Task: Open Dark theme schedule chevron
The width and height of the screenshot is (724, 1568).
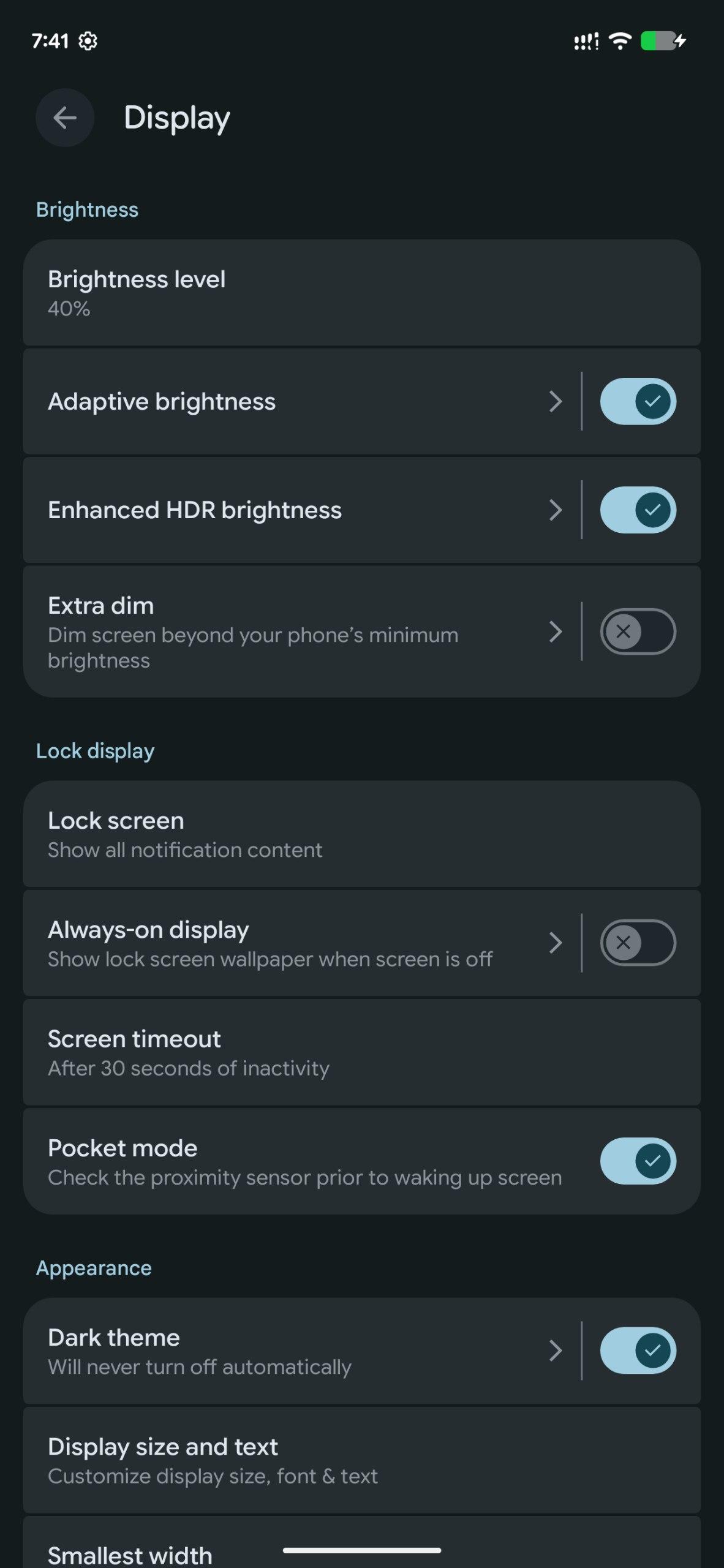Action: tap(555, 1350)
